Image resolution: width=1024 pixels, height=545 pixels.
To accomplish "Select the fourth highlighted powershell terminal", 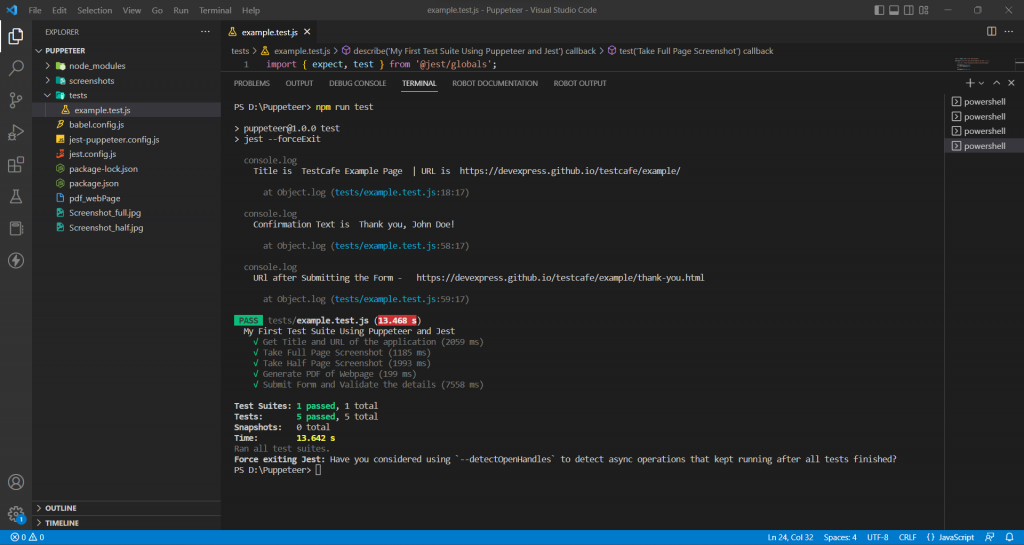I will pos(984,146).
